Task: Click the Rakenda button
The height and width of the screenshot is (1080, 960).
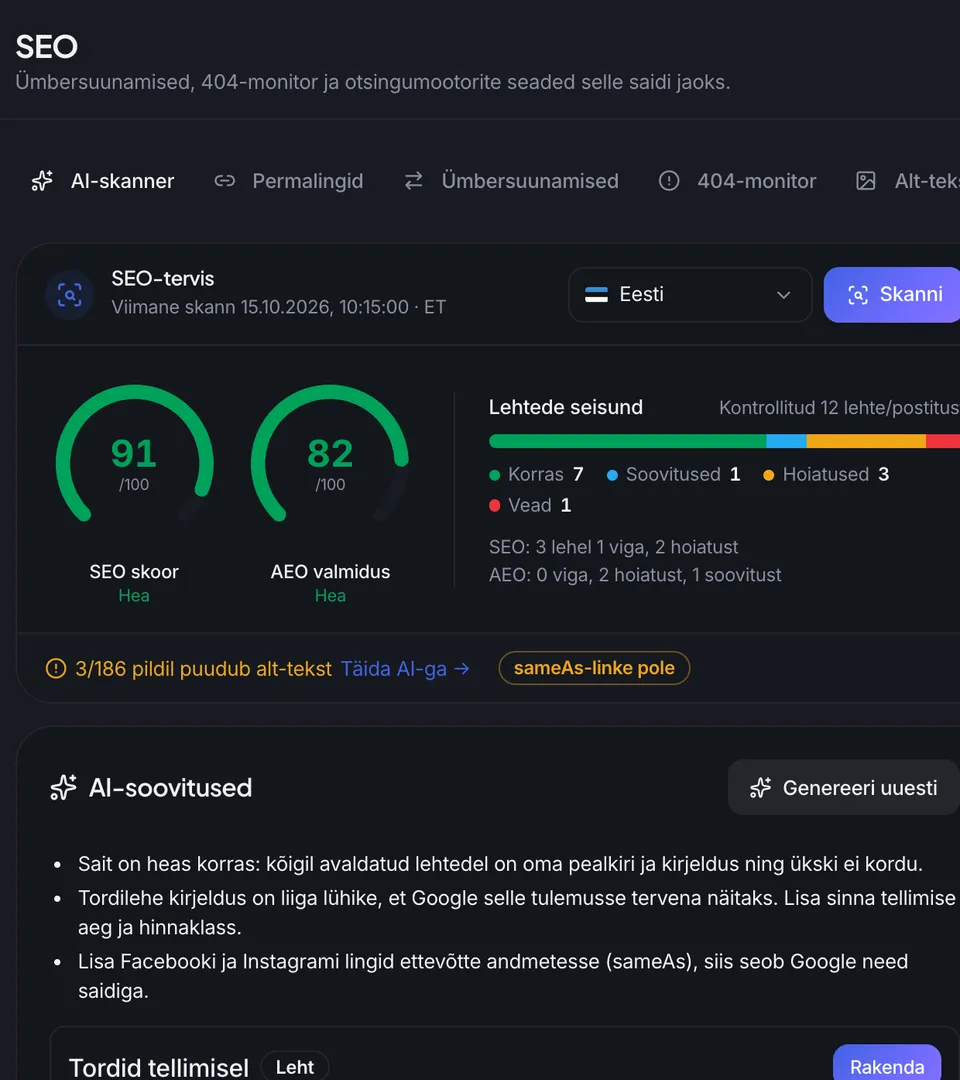Action: (x=887, y=1066)
